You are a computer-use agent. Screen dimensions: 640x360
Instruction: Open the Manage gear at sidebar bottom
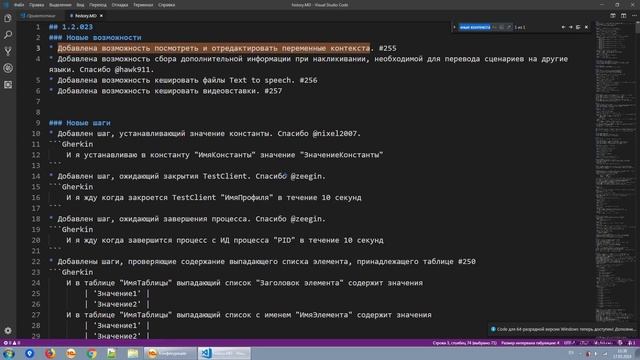tap(8, 331)
